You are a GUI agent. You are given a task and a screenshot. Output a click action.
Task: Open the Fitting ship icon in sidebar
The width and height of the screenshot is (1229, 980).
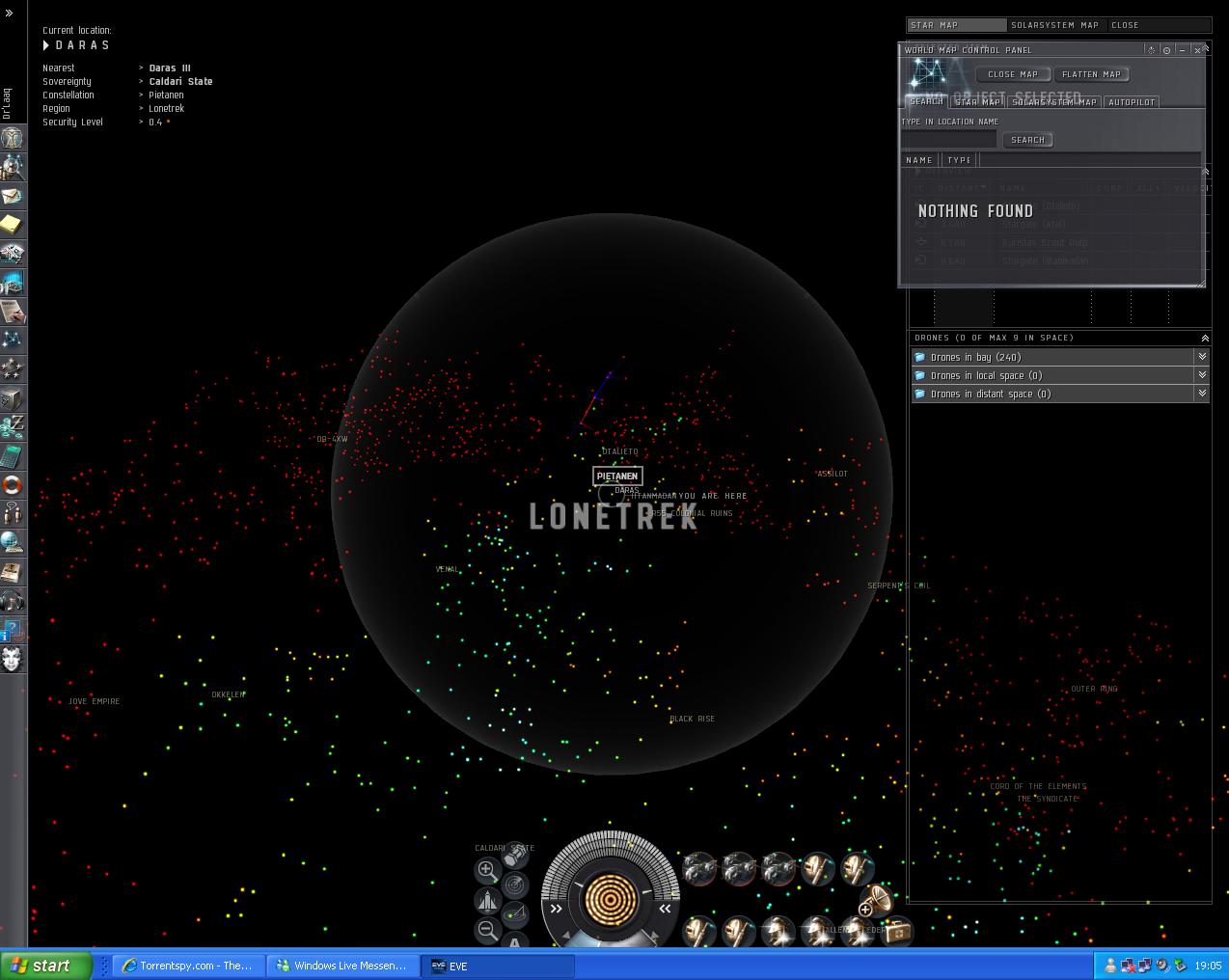[x=12, y=254]
